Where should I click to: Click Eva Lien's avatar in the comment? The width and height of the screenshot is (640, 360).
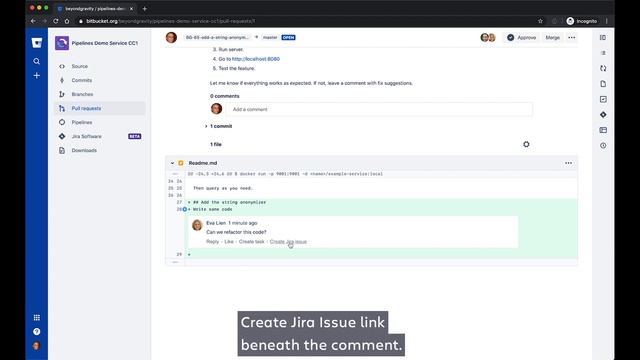(x=197, y=225)
